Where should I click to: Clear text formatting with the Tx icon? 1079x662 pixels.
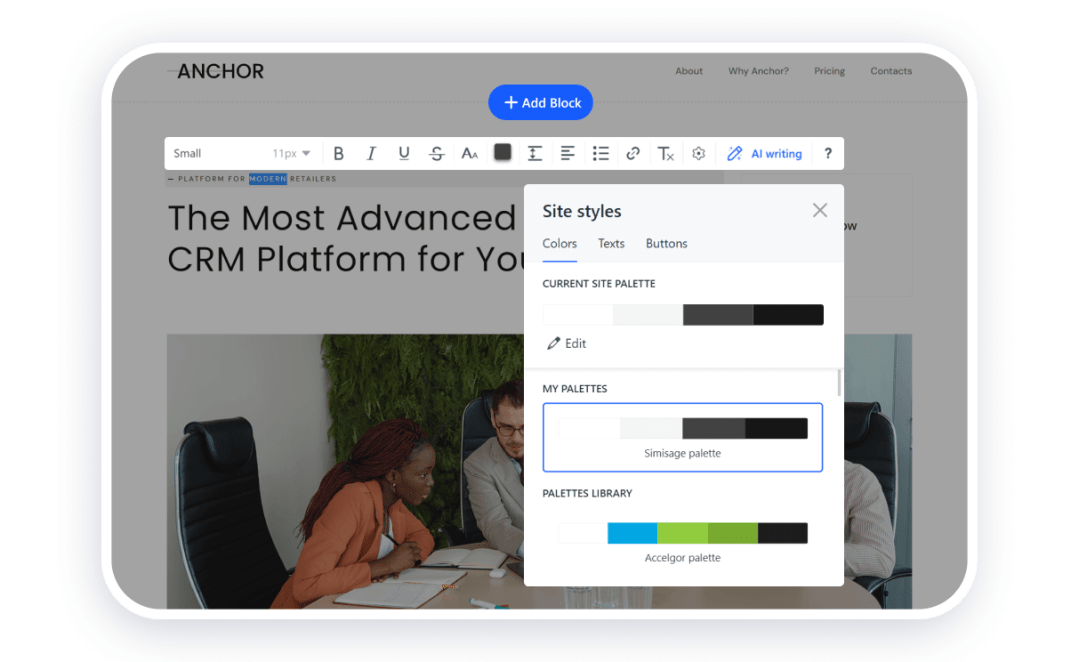click(x=666, y=153)
